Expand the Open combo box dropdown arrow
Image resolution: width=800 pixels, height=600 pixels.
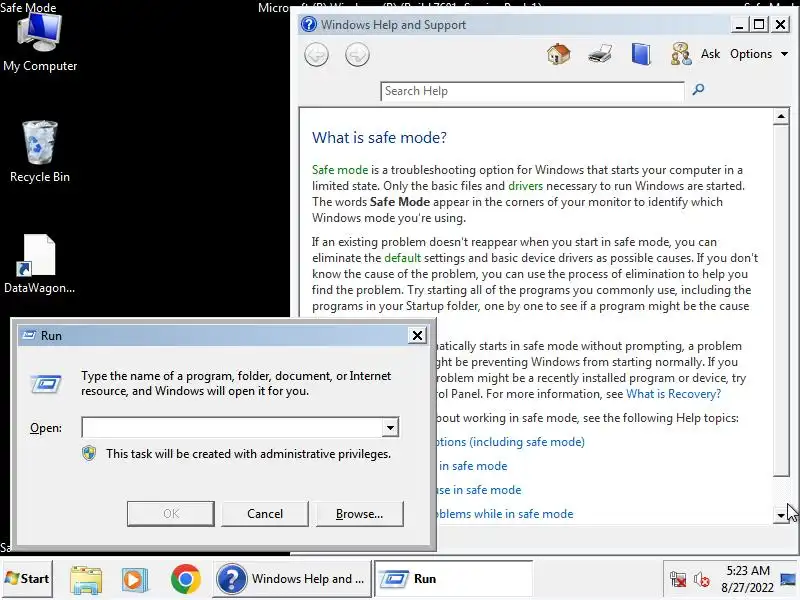click(390, 428)
